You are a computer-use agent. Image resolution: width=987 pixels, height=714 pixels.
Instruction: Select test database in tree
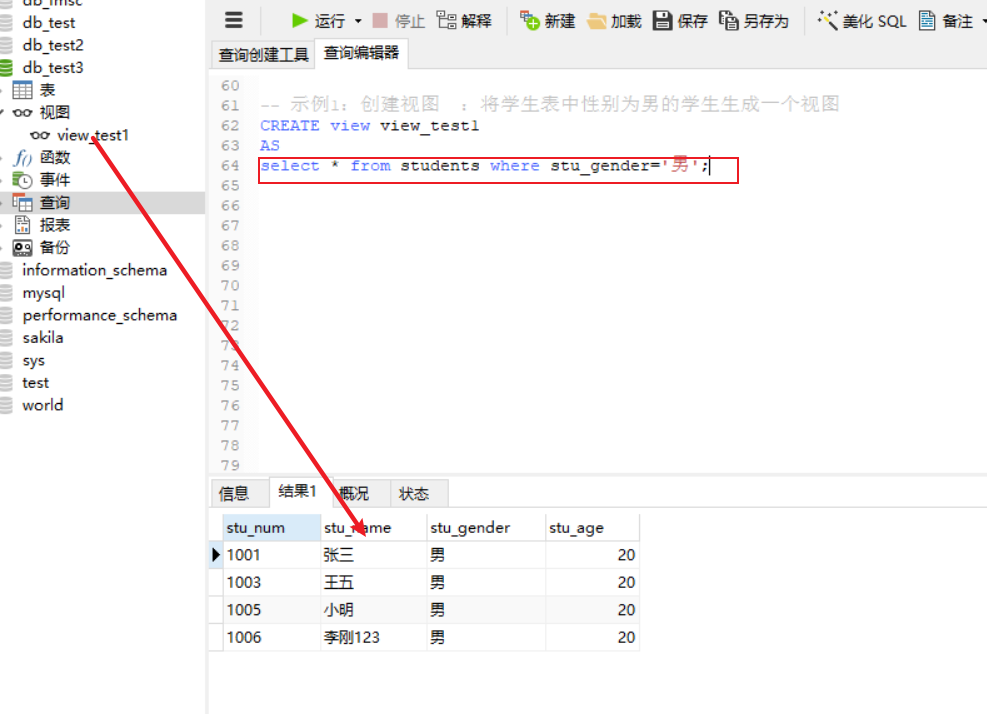35,383
